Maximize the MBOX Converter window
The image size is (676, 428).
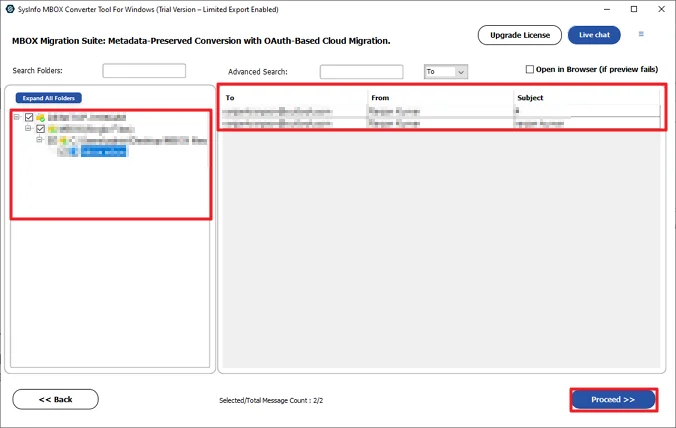634,9
